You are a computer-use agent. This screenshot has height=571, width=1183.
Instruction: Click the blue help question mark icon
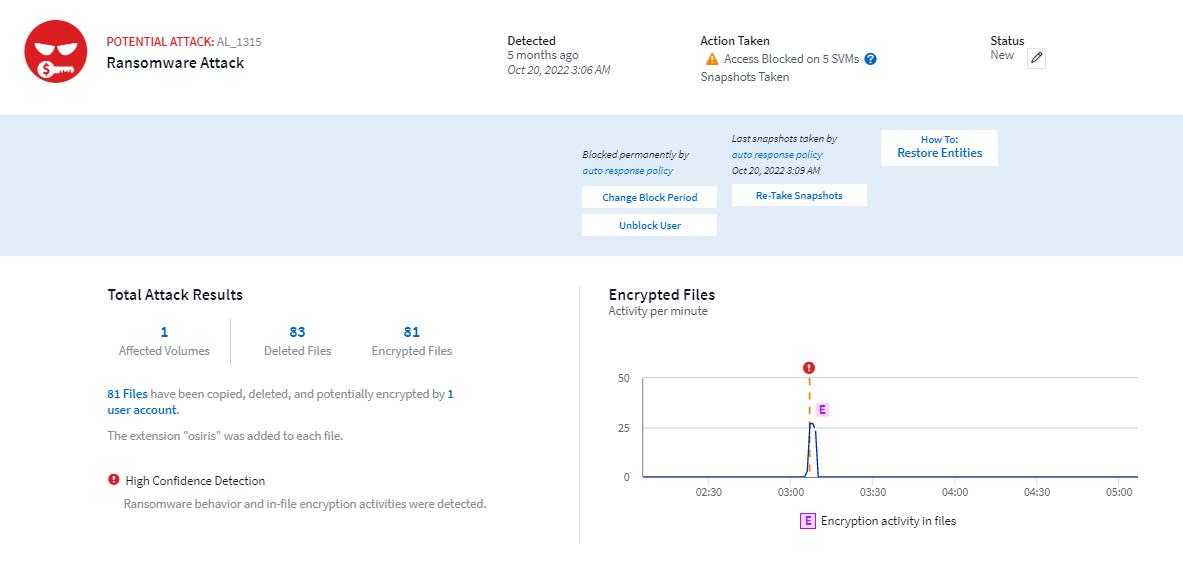871,59
